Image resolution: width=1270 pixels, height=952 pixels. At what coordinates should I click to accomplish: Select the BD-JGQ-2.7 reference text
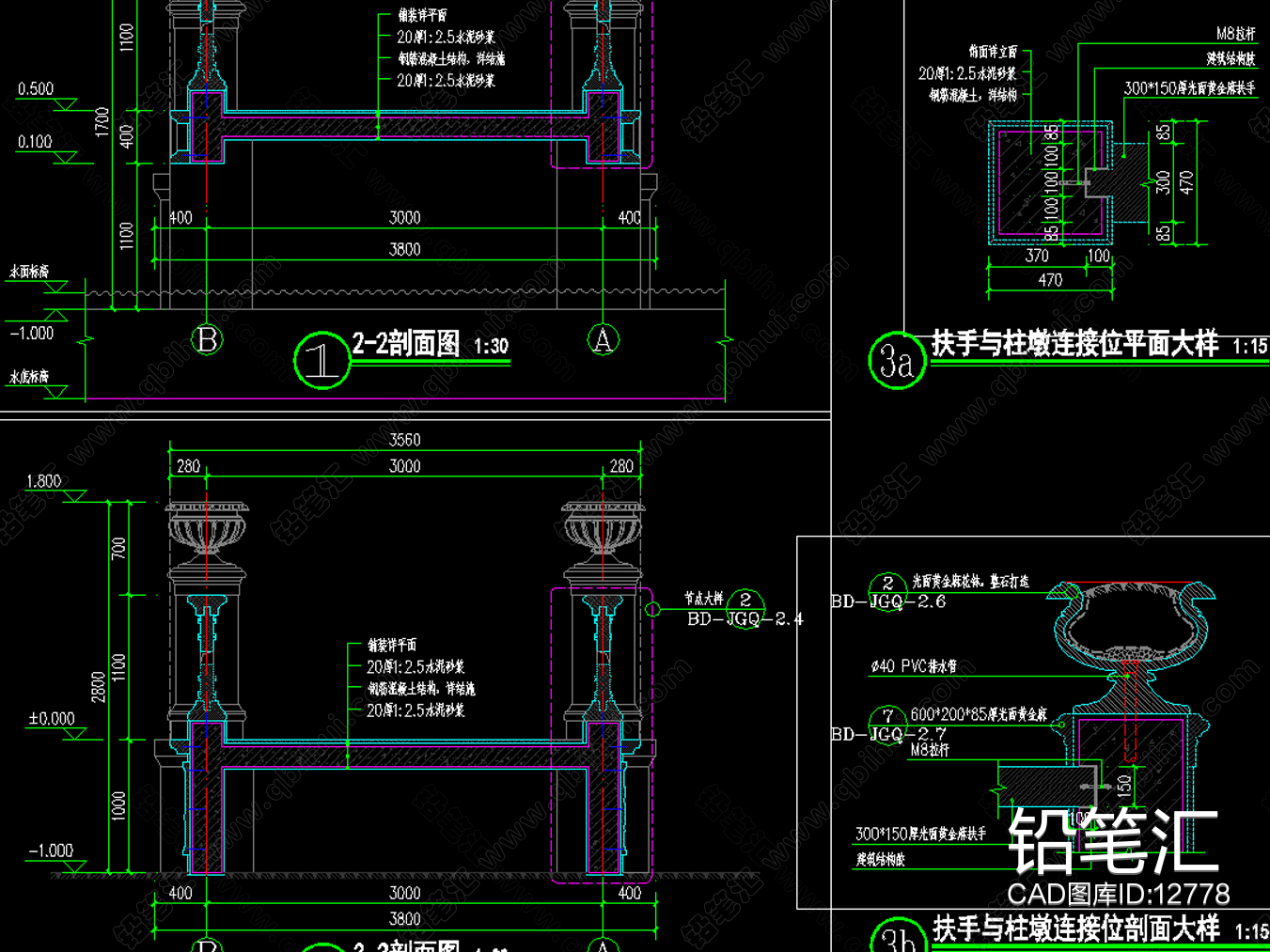[888, 734]
